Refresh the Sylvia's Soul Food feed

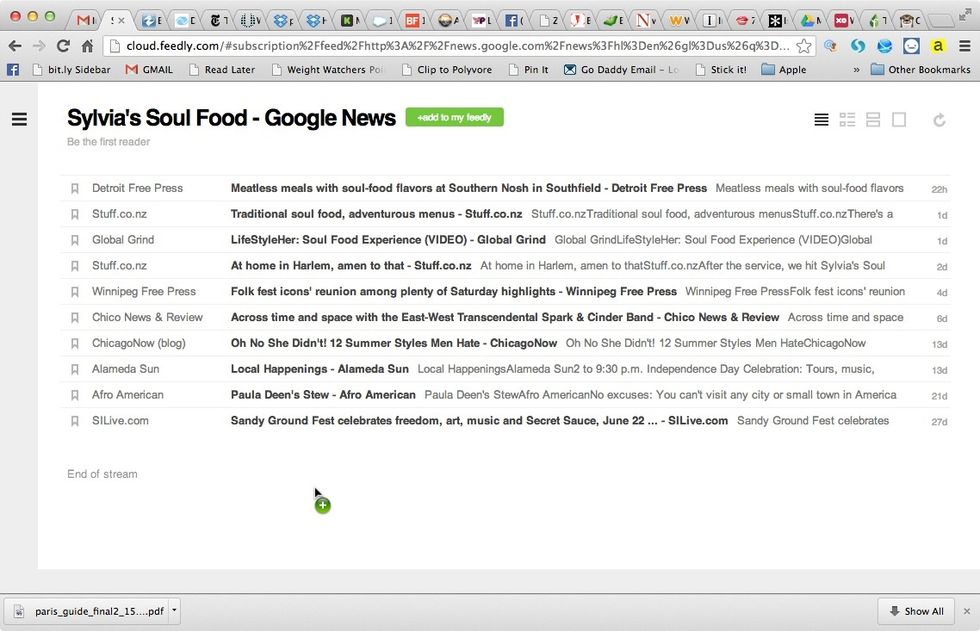(939, 119)
